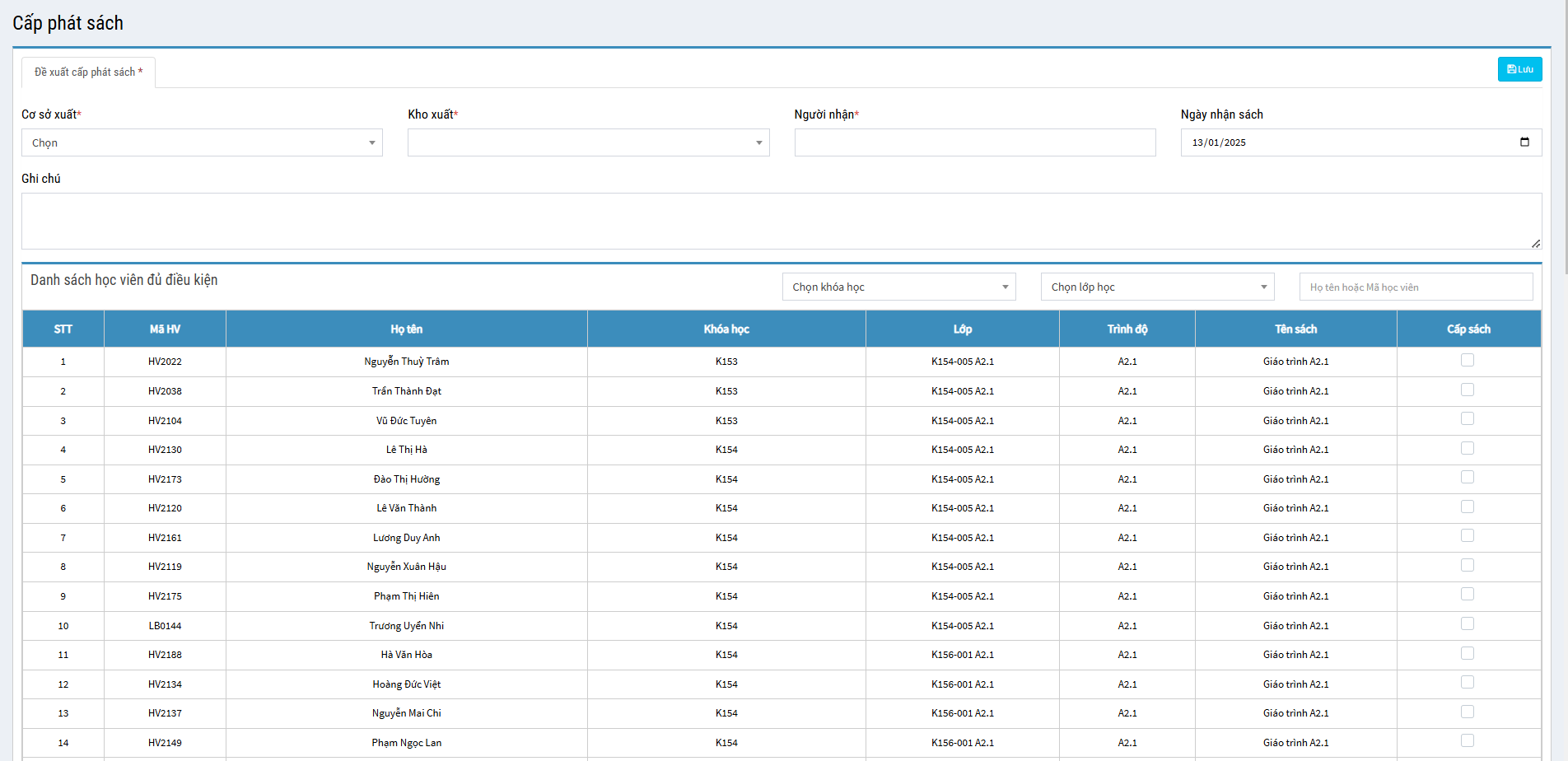
Task: Switch to Đề xuất cấp phát sách tab
Action: click(88, 72)
